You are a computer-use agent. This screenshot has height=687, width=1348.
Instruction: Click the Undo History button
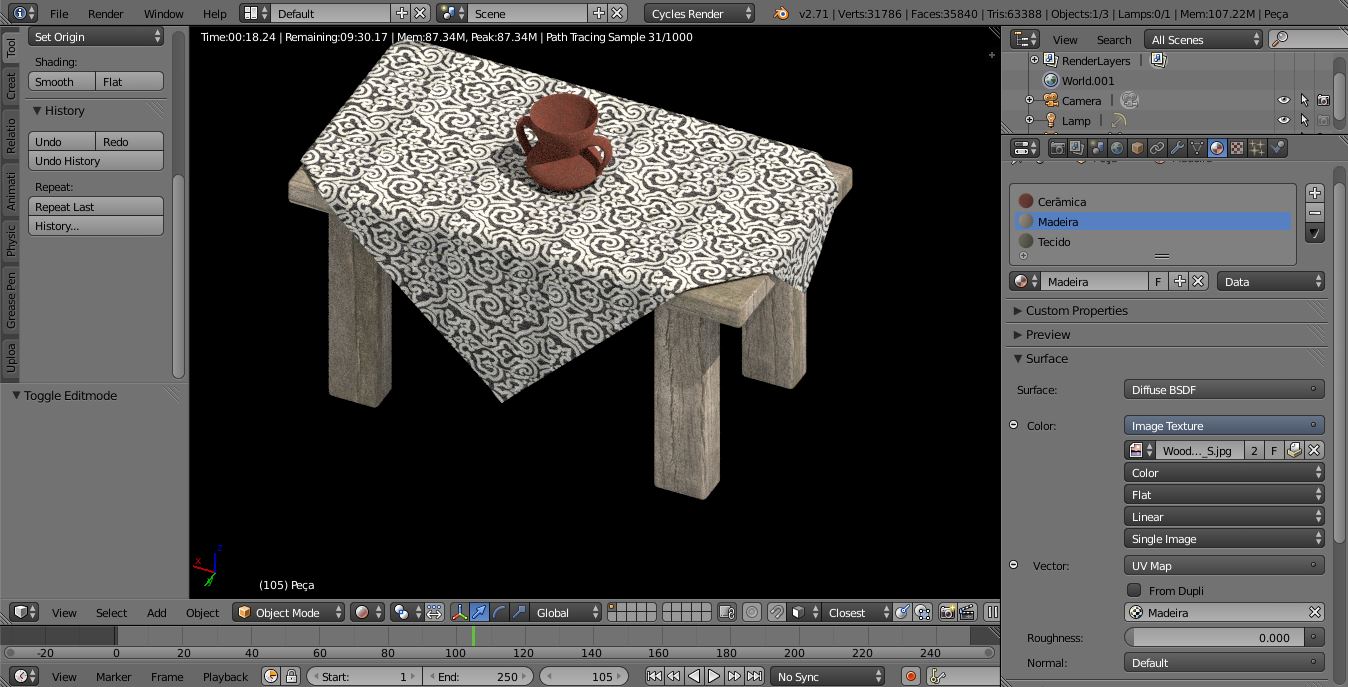[96, 160]
